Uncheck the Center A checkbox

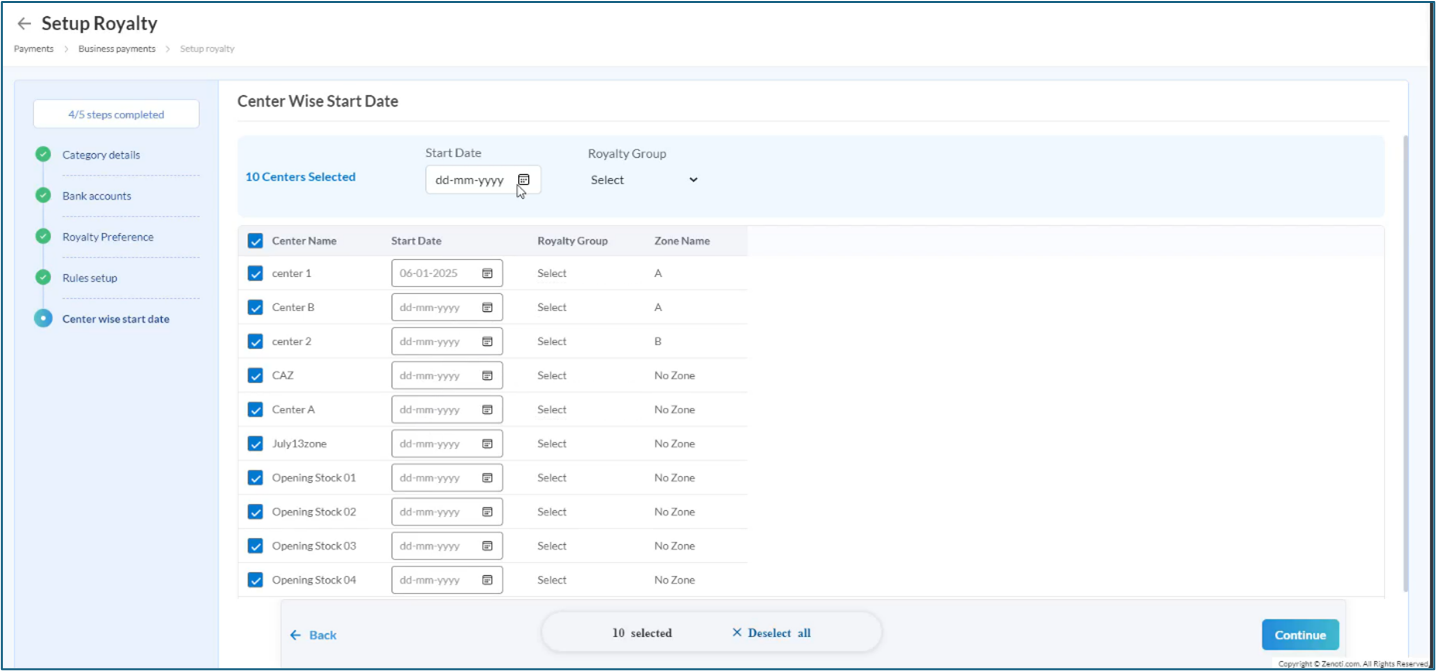tap(255, 410)
